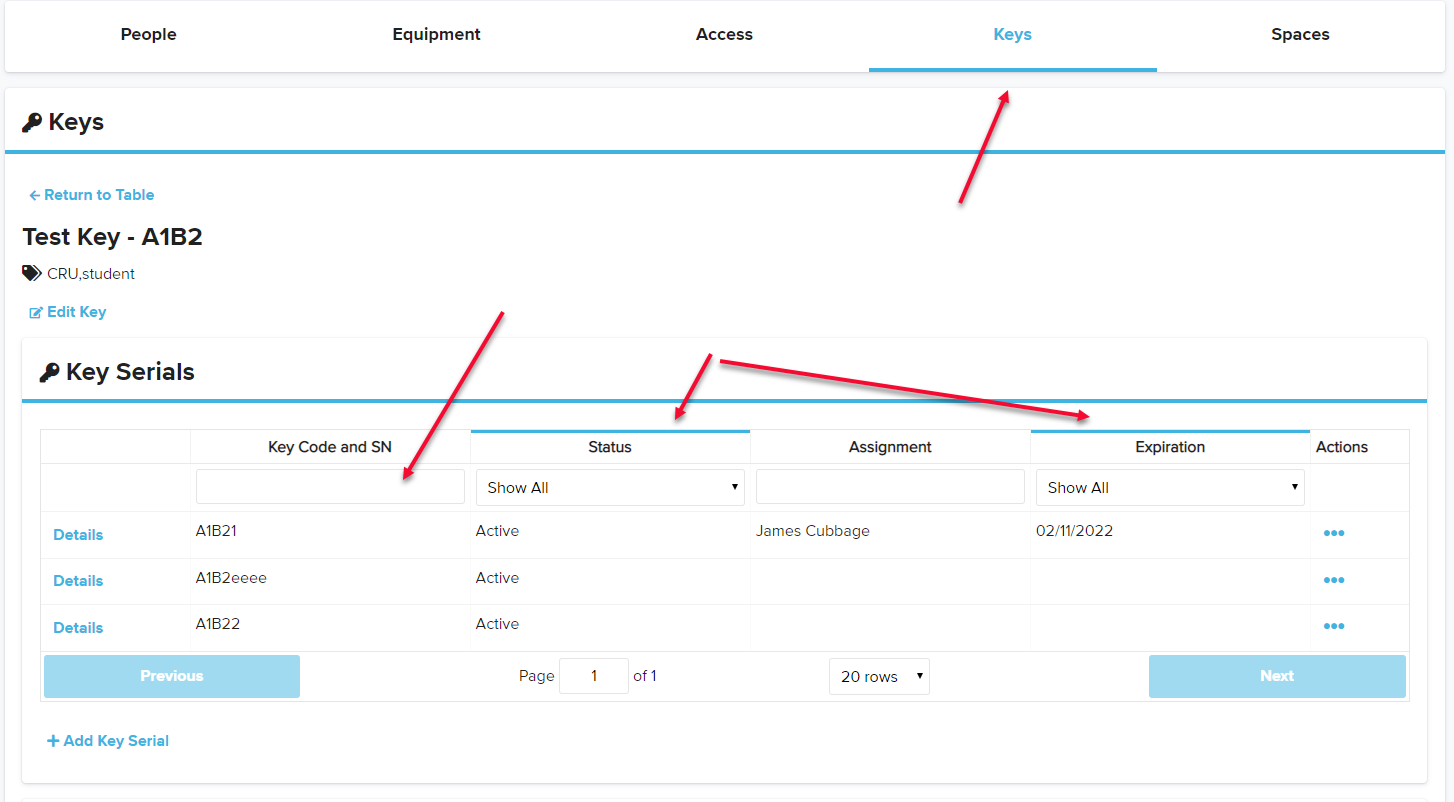Click the Edit Key pencil icon
This screenshot has height=802, width=1454.
pyautogui.click(x=36, y=313)
